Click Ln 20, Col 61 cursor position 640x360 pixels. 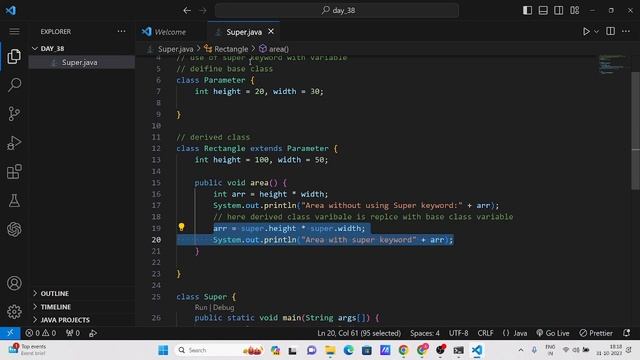click(x=359, y=333)
